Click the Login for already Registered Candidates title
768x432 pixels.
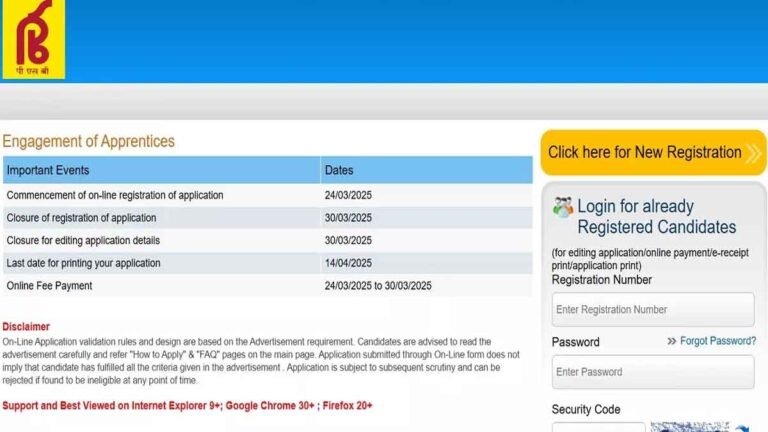656,216
